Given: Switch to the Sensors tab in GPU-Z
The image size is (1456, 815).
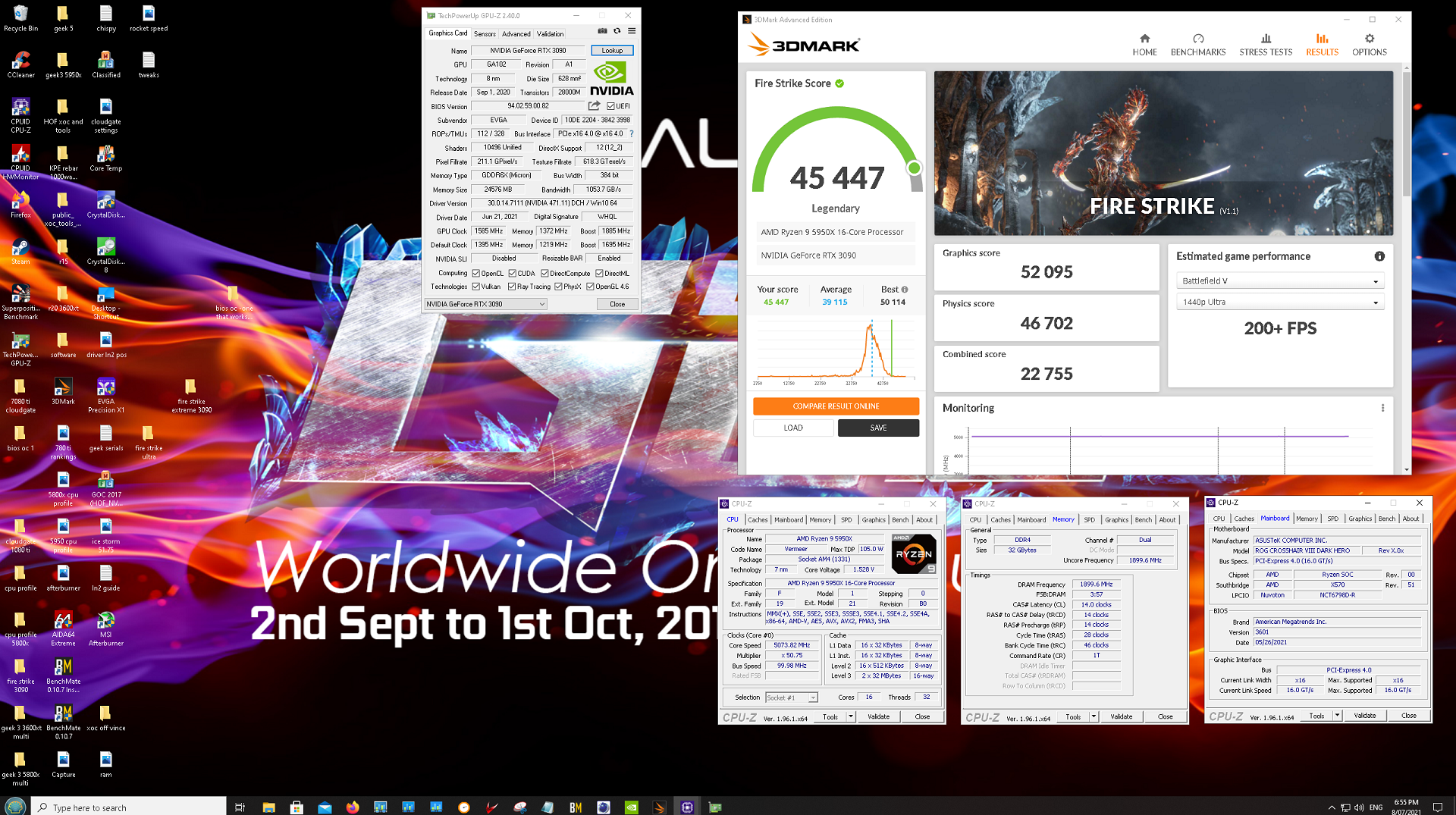Looking at the screenshot, I should (x=485, y=33).
